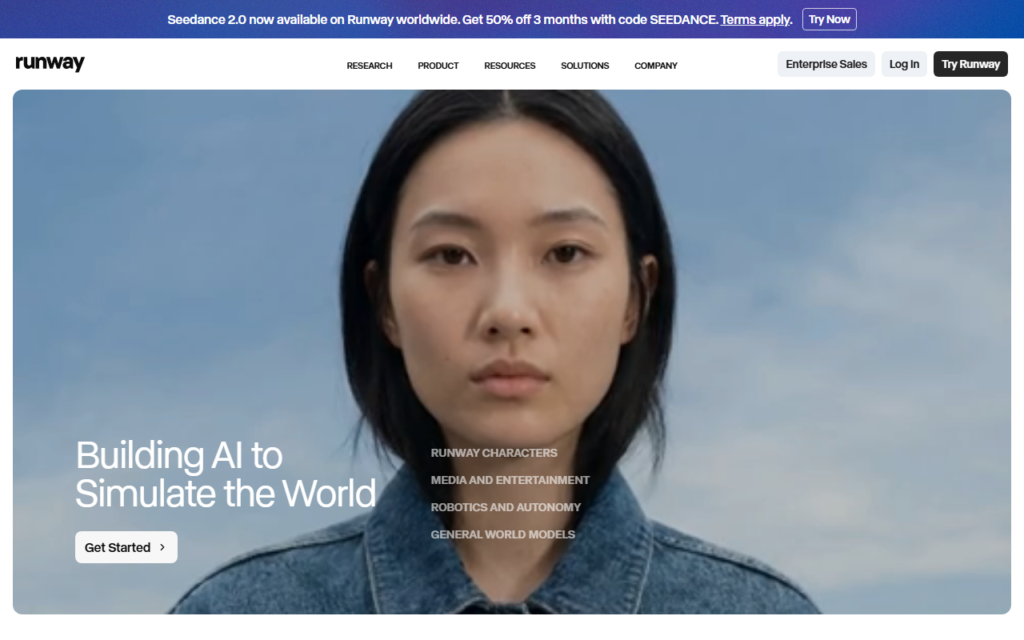Open the Research menu
This screenshot has width=1024, height=640.
(369, 65)
